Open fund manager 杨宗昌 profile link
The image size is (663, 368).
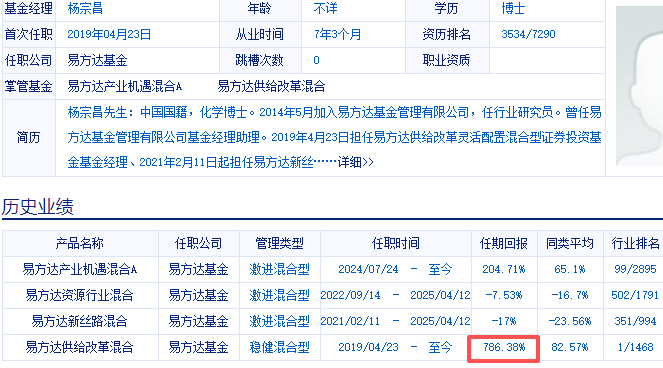[x=85, y=8]
